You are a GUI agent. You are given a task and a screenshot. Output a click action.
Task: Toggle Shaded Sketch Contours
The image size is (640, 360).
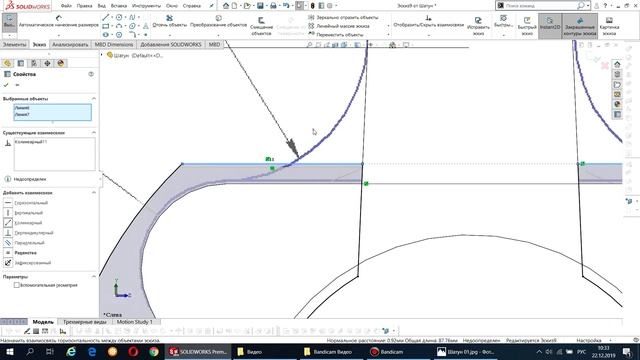(x=580, y=26)
